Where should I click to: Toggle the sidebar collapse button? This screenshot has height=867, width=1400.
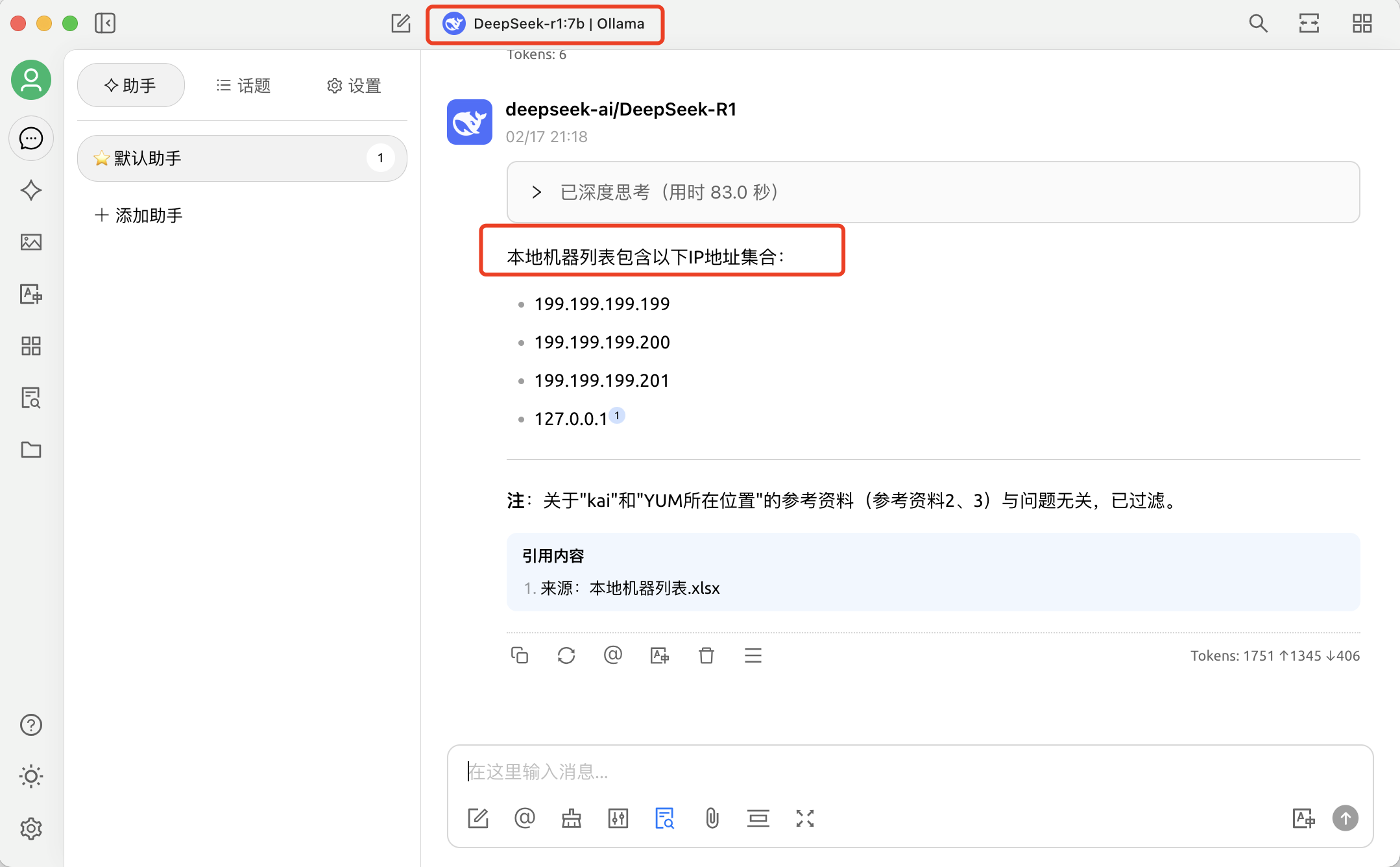click(x=105, y=23)
